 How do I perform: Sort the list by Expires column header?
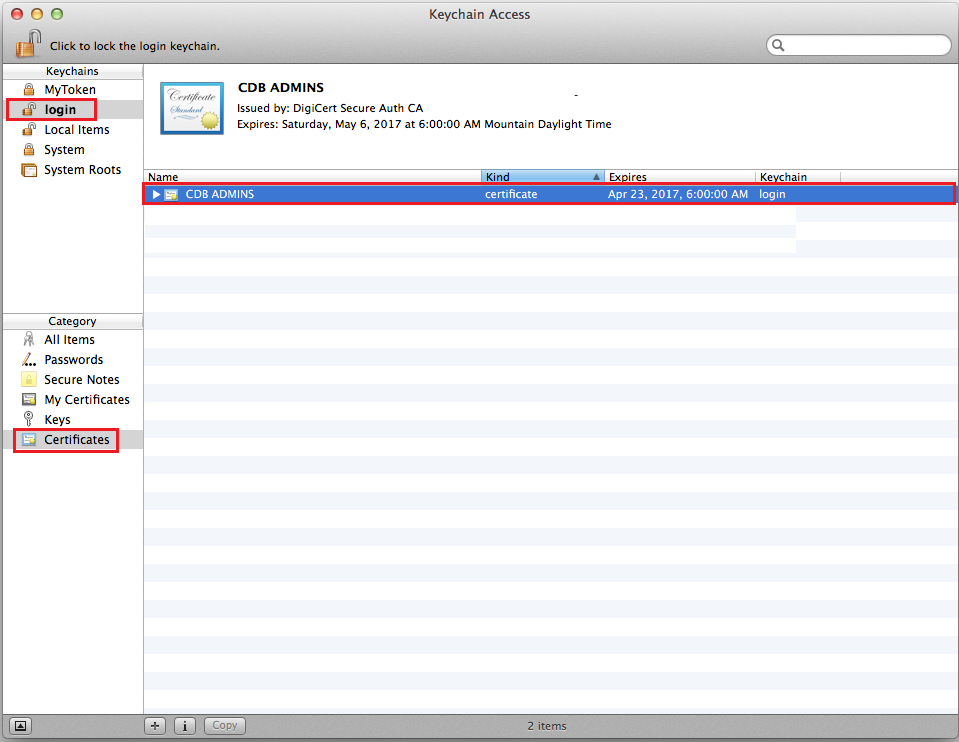point(678,177)
